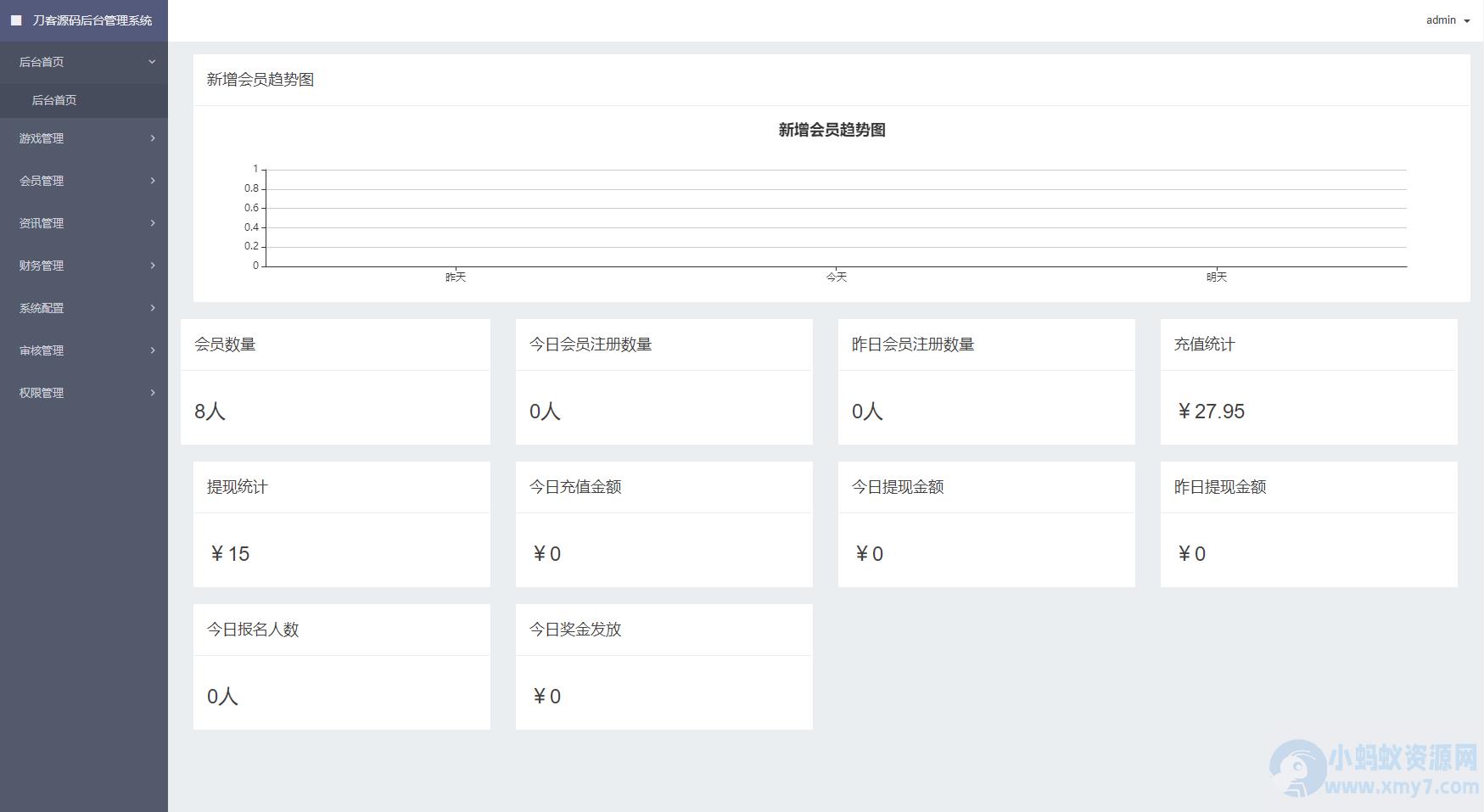This screenshot has height=812, width=1484.
Task: Click the 今天 label on the chart axis
Action: (837, 277)
